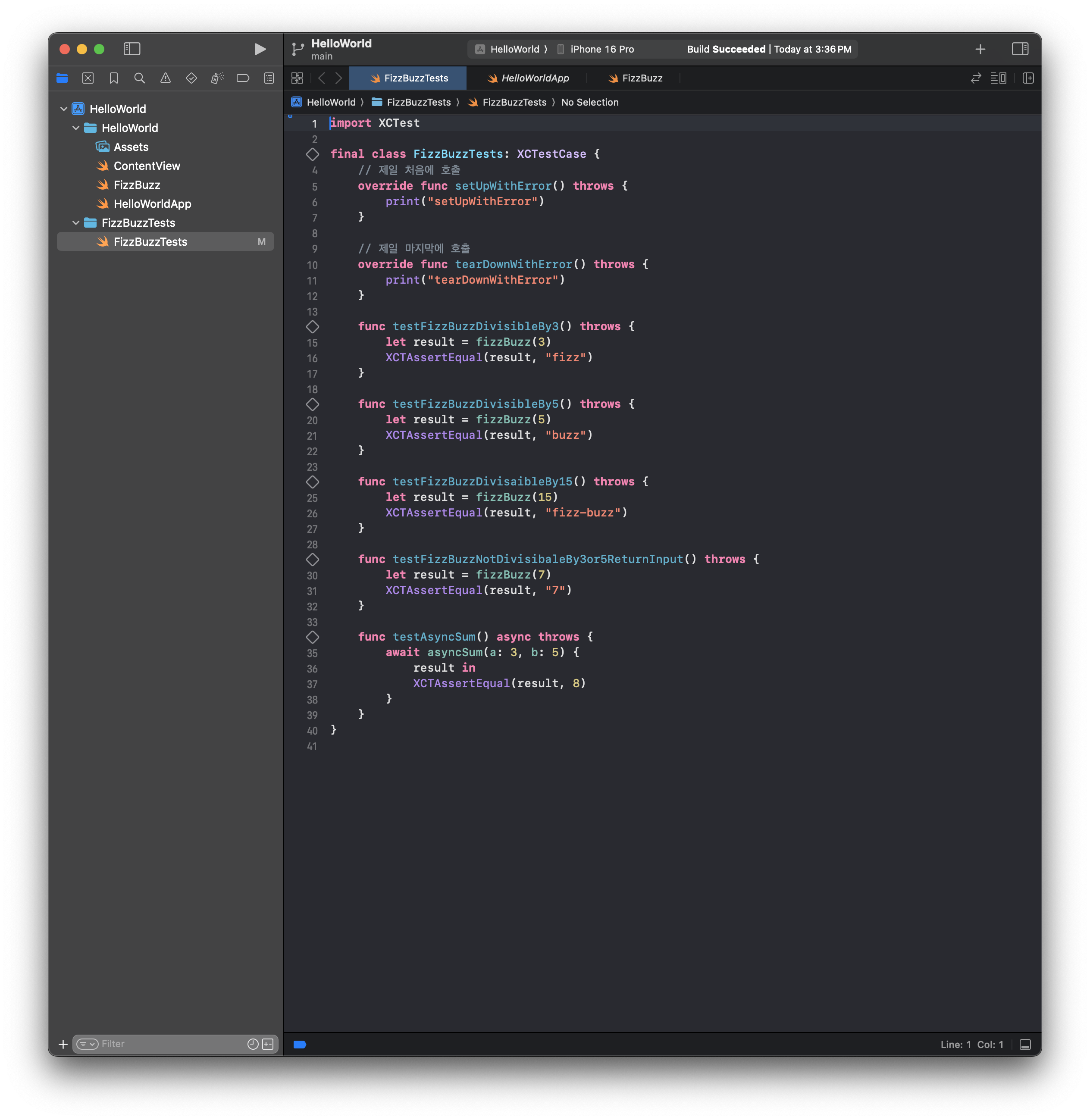The image size is (1090, 1120).
Task: Run all FizzBuzzTests class tests diamond
Action: 312,154
